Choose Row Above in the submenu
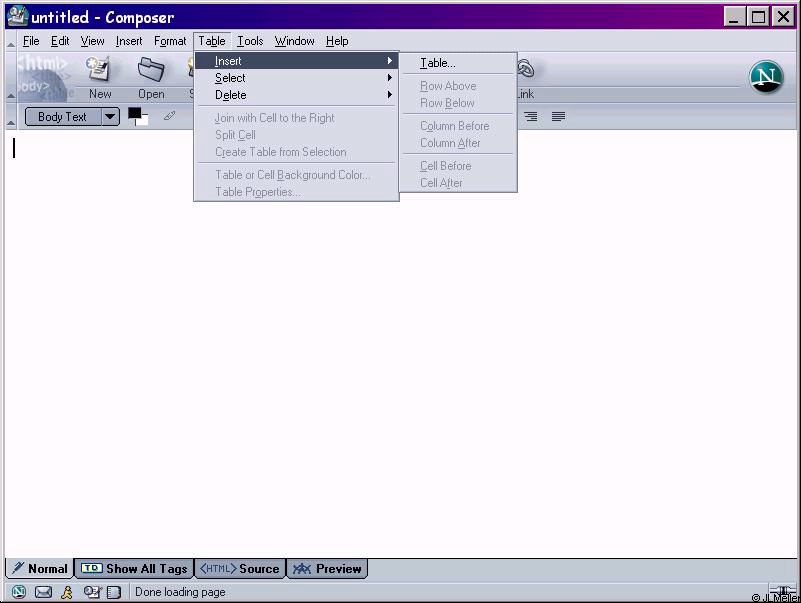Image resolution: width=801 pixels, height=603 pixels. (458, 86)
